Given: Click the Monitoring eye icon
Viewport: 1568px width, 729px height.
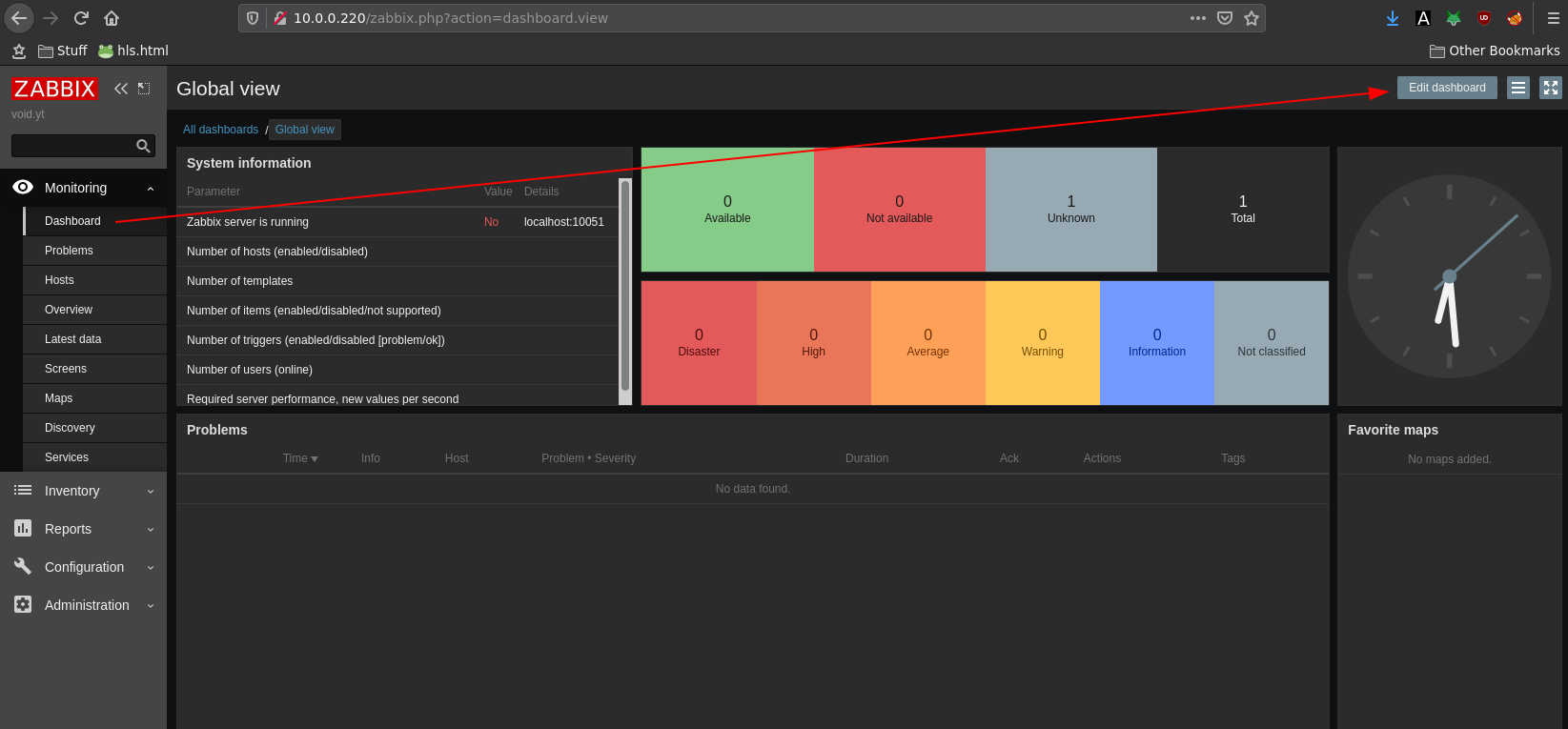Looking at the screenshot, I should (x=23, y=188).
